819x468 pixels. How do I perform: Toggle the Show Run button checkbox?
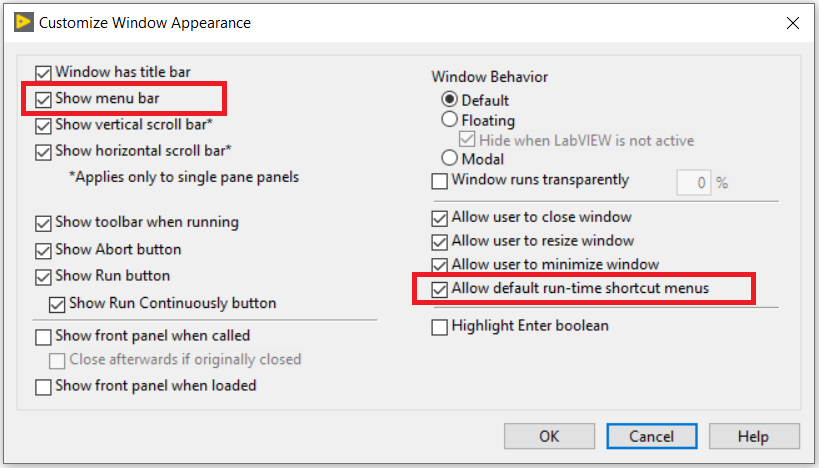point(43,276)
